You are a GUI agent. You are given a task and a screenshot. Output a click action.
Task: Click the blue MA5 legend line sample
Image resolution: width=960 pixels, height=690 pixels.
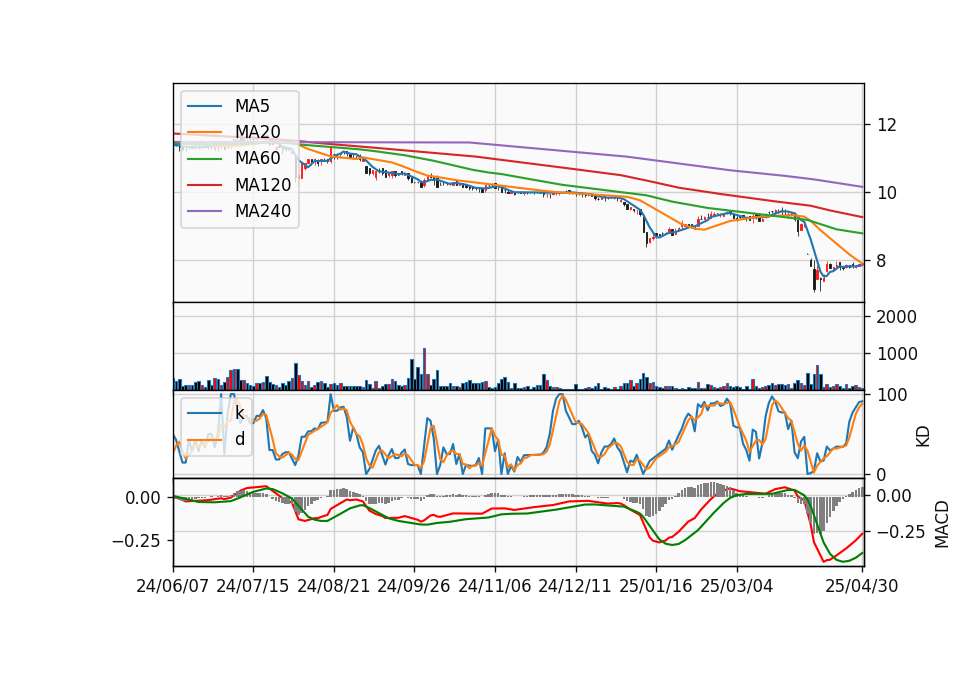(204, 106)
